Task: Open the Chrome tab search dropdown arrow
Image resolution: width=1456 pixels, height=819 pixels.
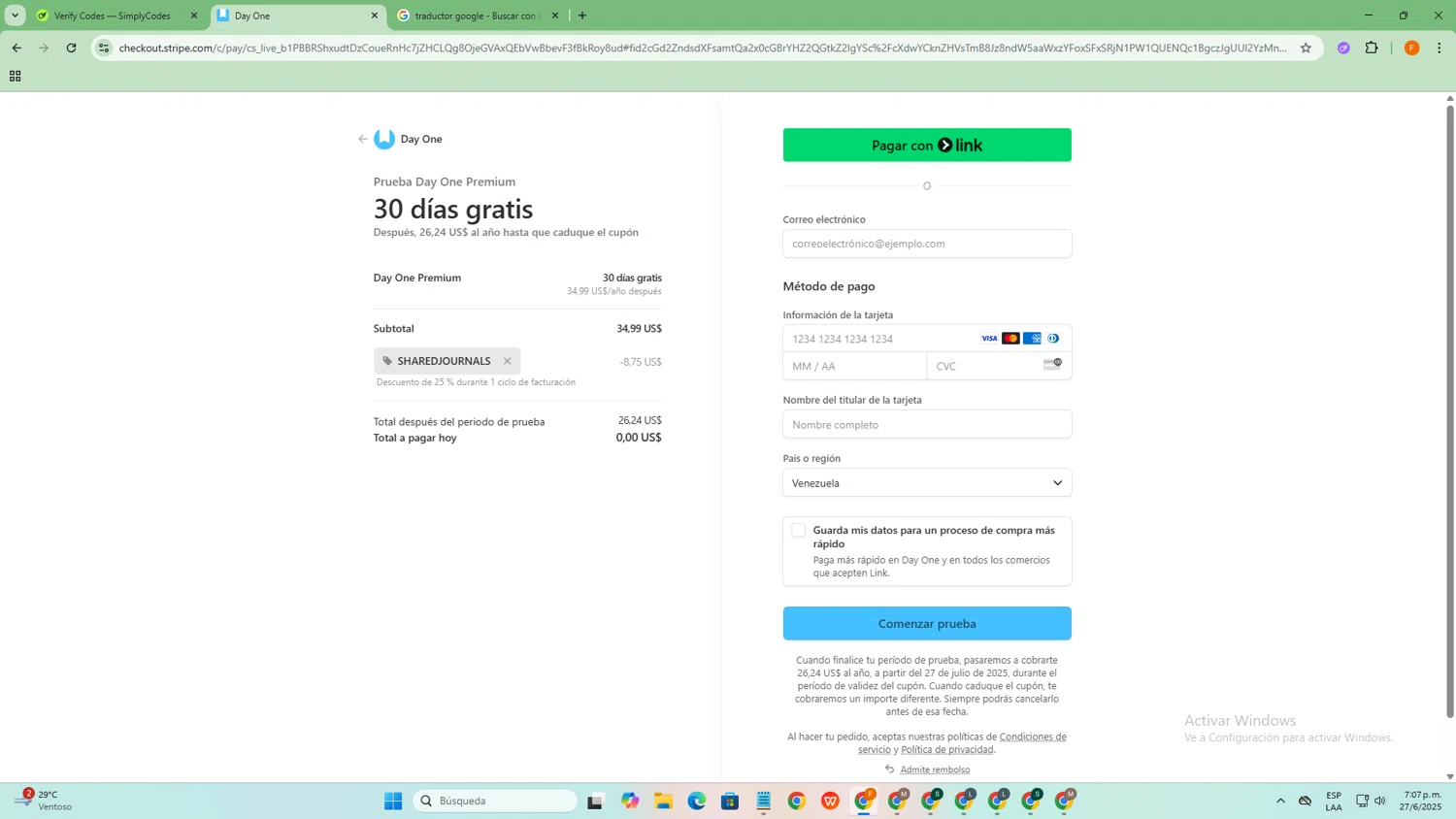Action: pyautogui.click(x=16, y=16)
